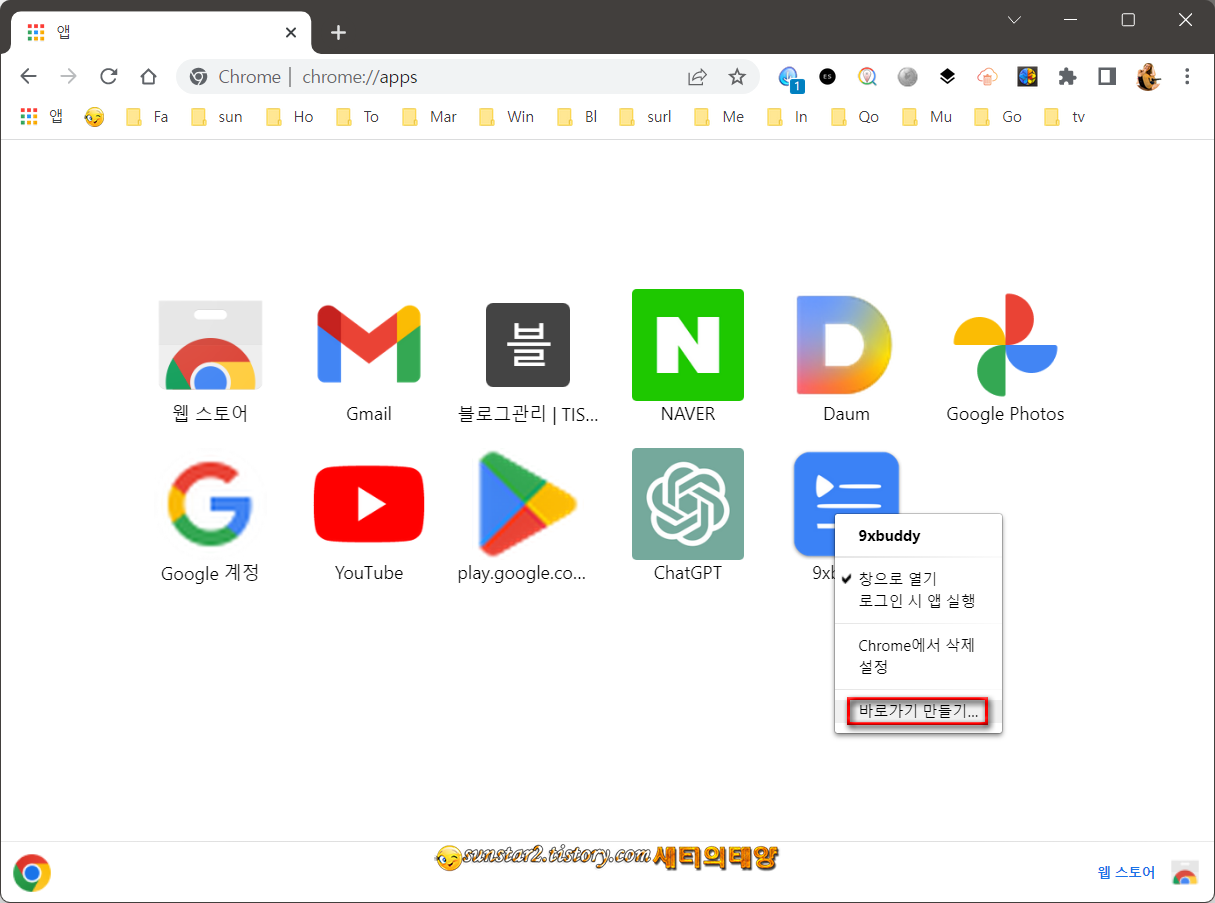
Task: Click the layers stack extension icon
Action: point(947,77)
